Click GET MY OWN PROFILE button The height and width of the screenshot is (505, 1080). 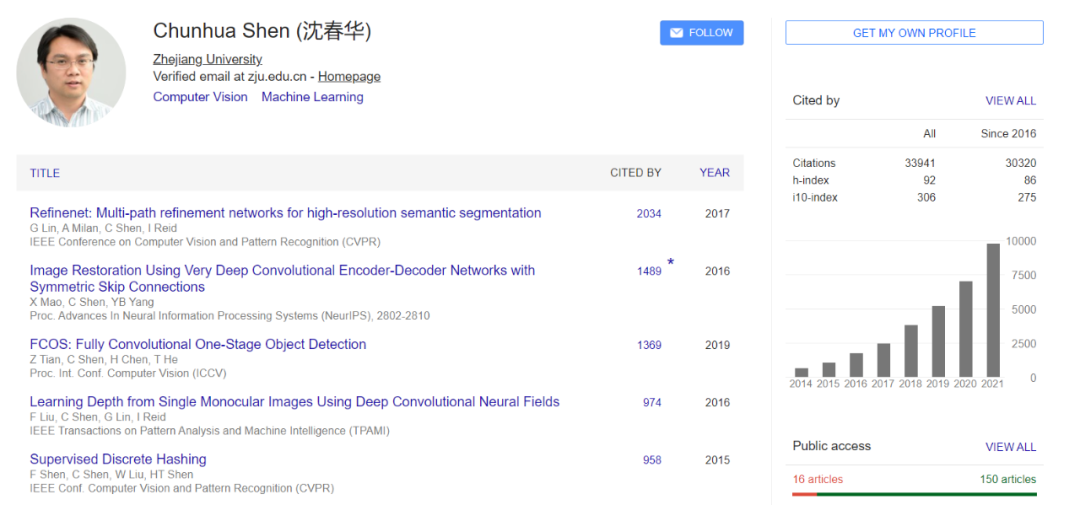tap(914, 33)
